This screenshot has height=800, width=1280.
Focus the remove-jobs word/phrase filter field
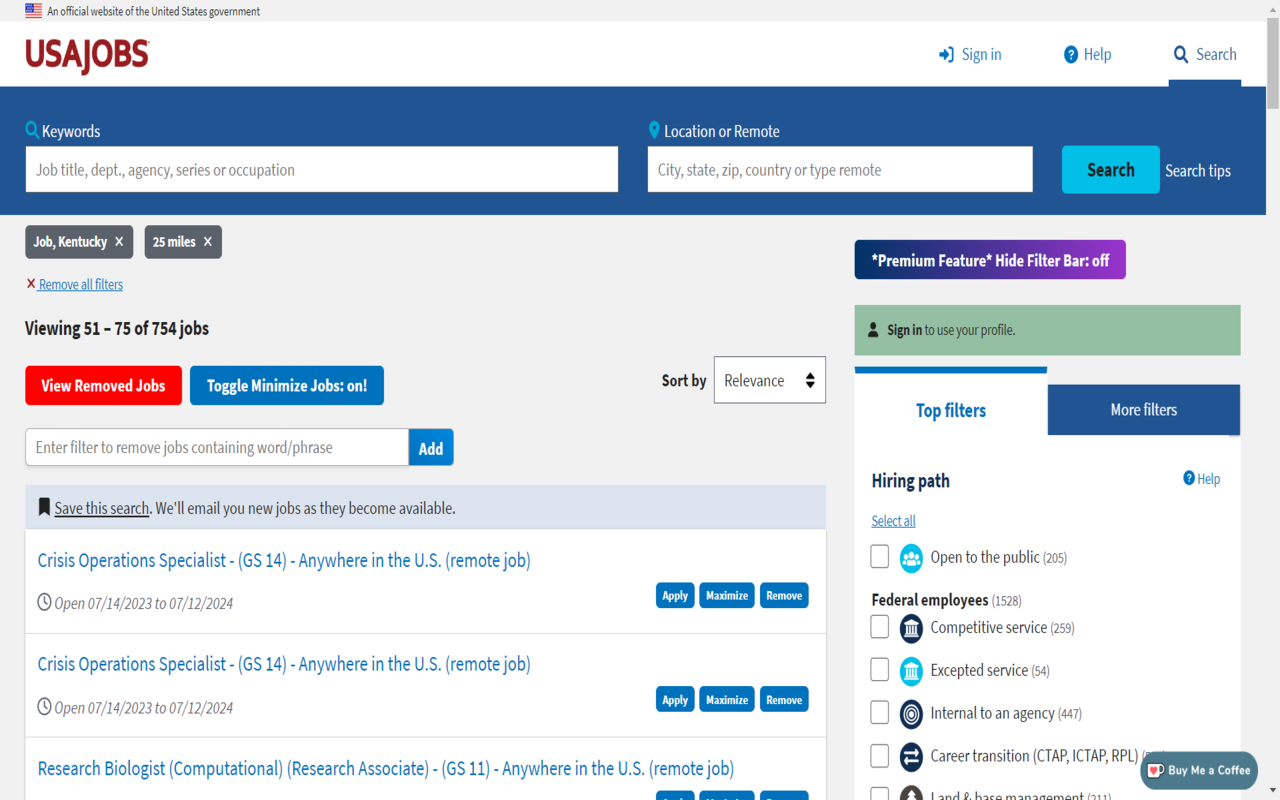(217, 448)
